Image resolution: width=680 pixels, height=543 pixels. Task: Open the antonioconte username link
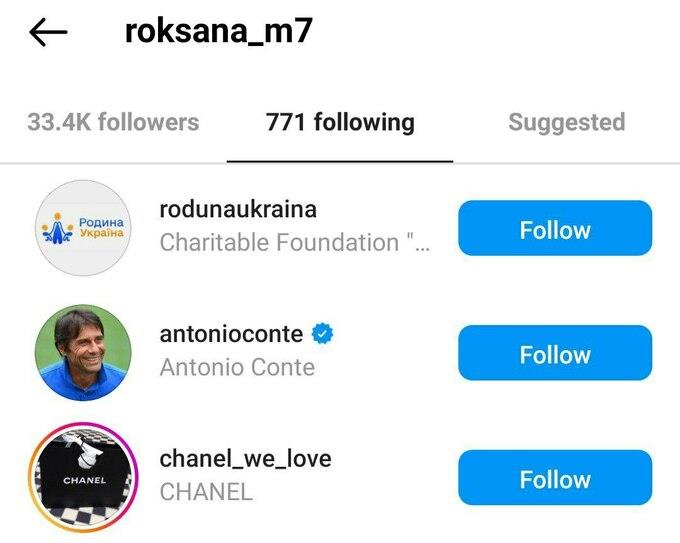click(x=233, y=334)
